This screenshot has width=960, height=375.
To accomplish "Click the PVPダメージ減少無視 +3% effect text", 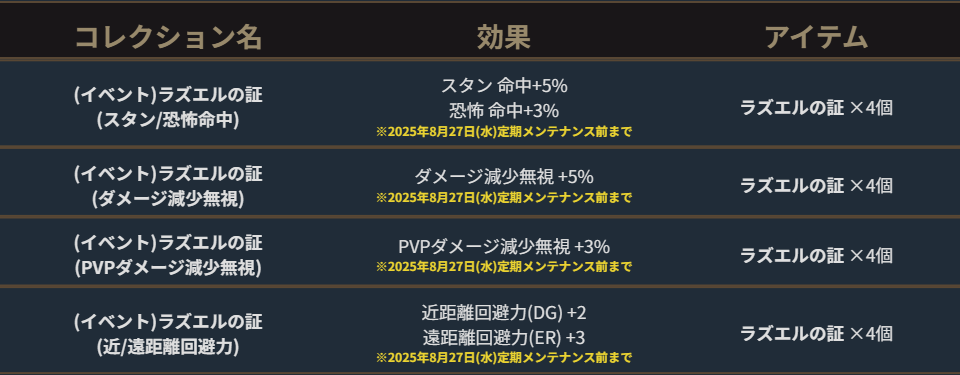I will (504, 246).
